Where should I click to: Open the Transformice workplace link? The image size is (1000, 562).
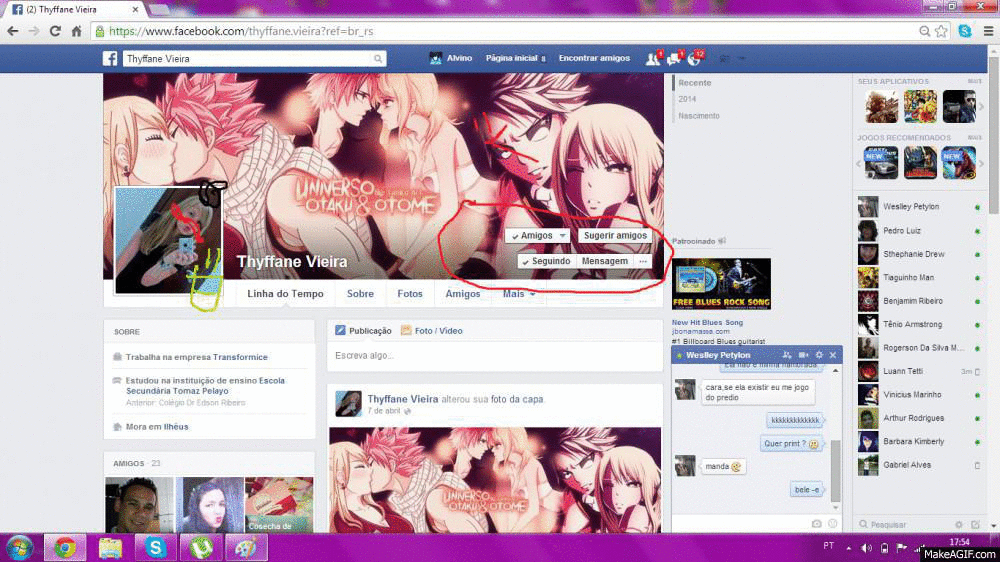point(239,357)
